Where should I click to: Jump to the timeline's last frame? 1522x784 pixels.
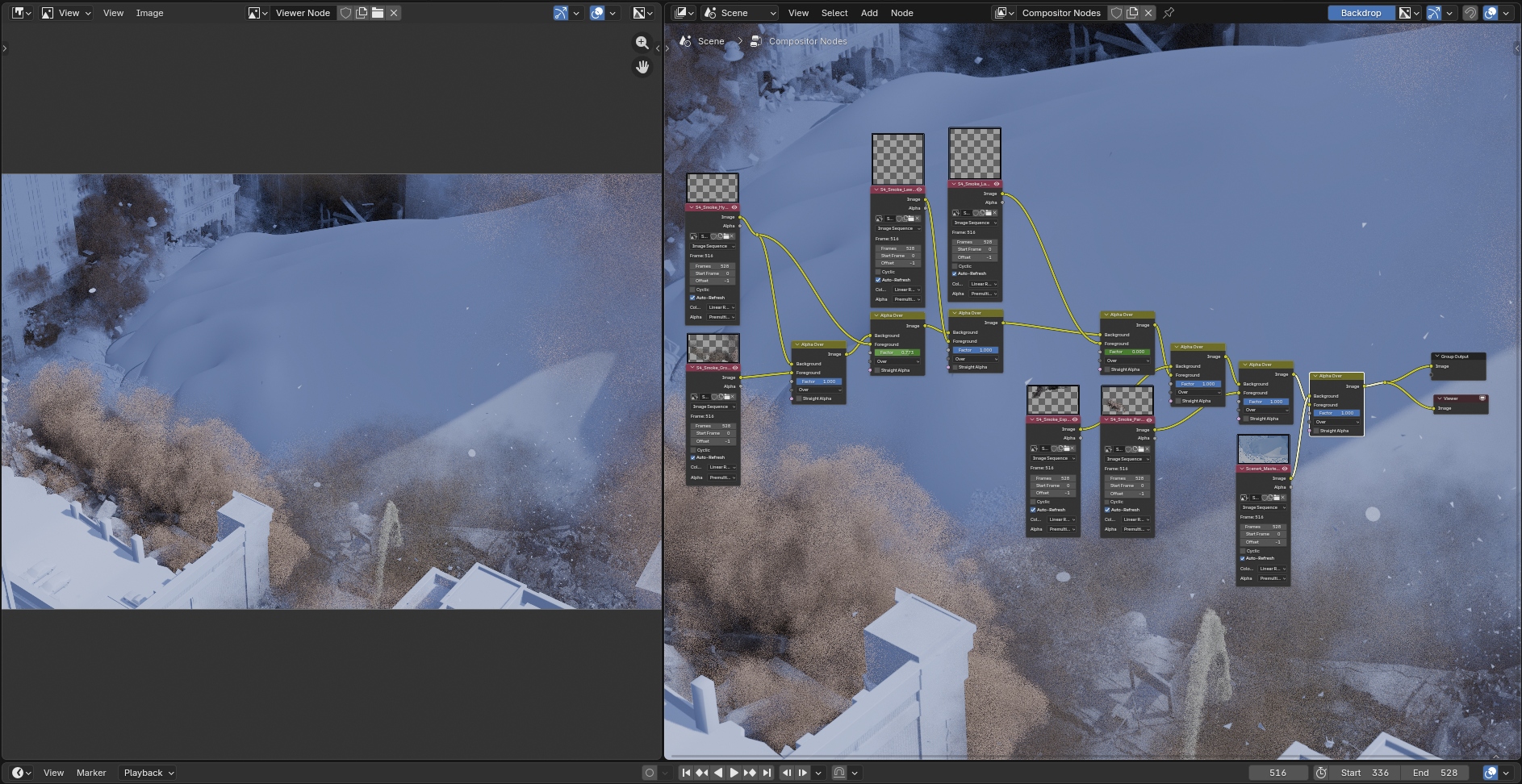[767, 773]
